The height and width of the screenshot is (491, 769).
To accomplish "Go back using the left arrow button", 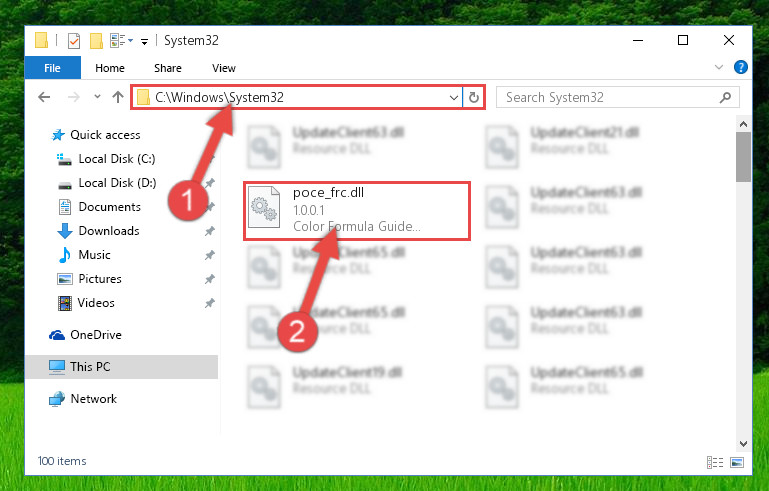I will click(44, 97).
